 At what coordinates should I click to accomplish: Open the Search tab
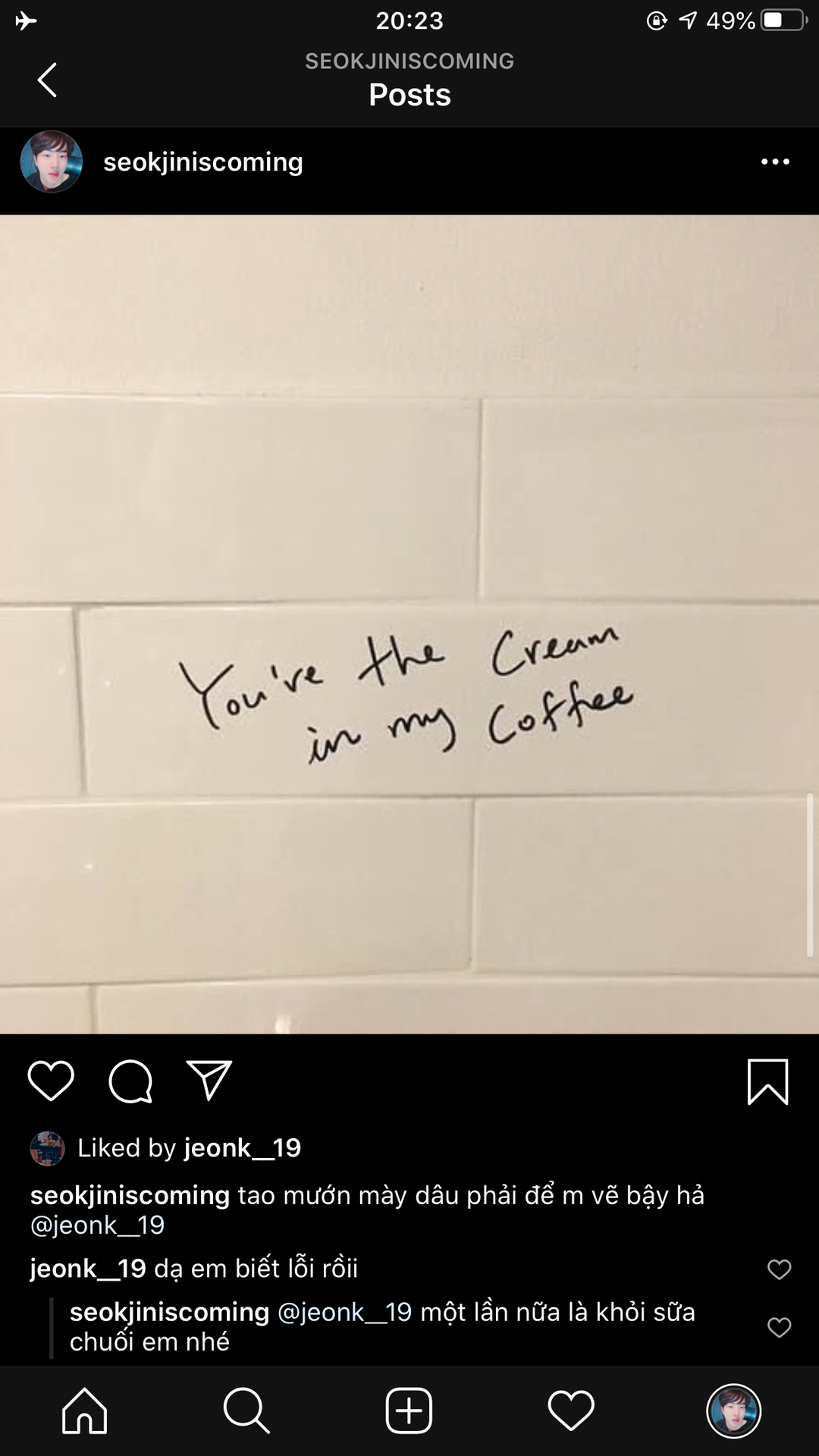point(246,1410)
